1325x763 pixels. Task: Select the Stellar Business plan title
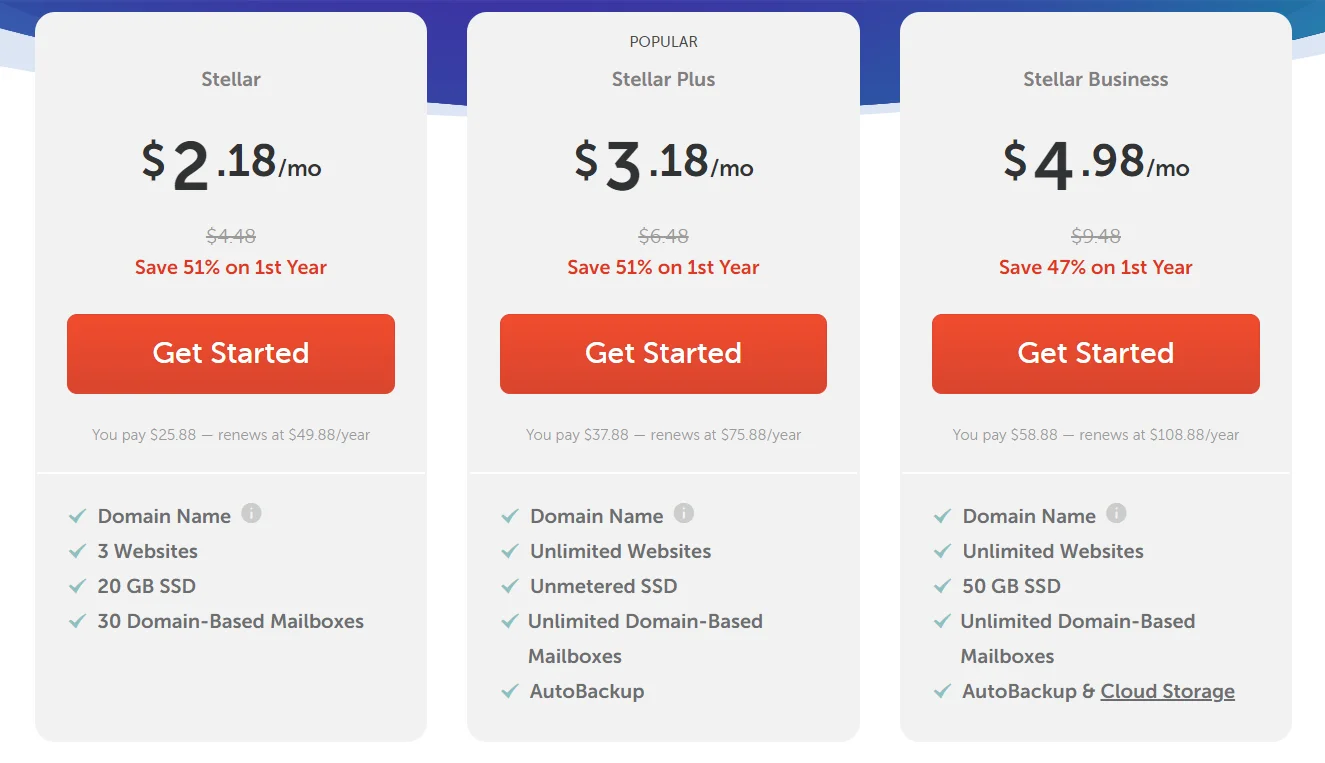tap(1096, 79)
